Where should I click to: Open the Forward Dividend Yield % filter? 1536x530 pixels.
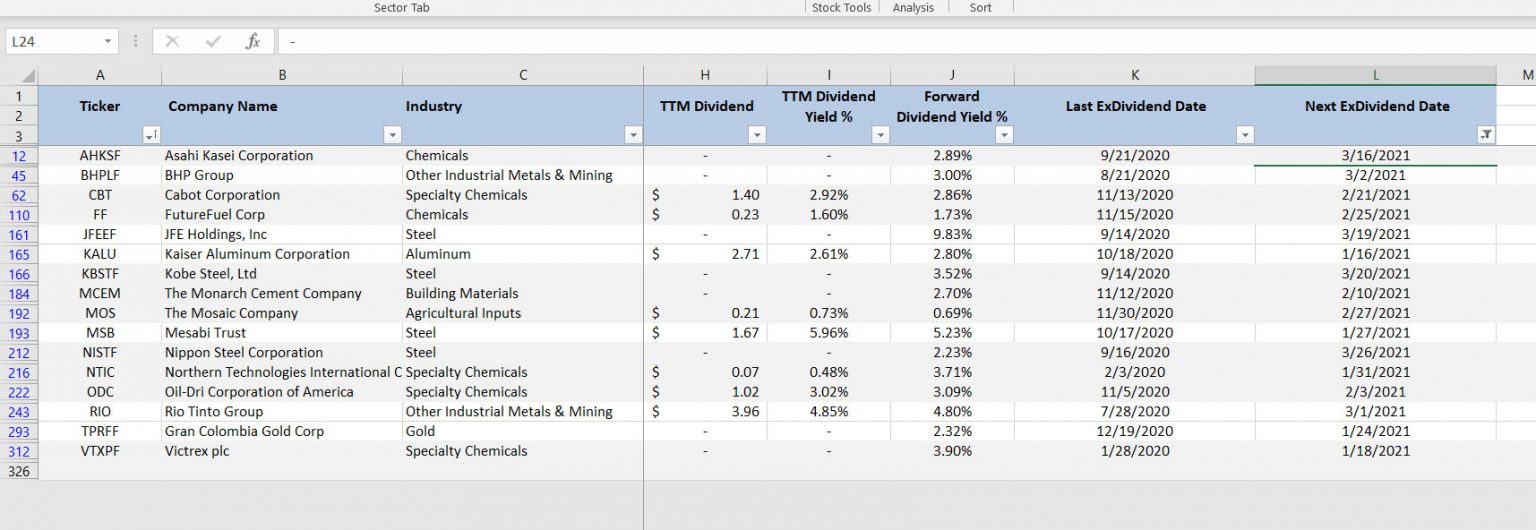click(1004, 135)
